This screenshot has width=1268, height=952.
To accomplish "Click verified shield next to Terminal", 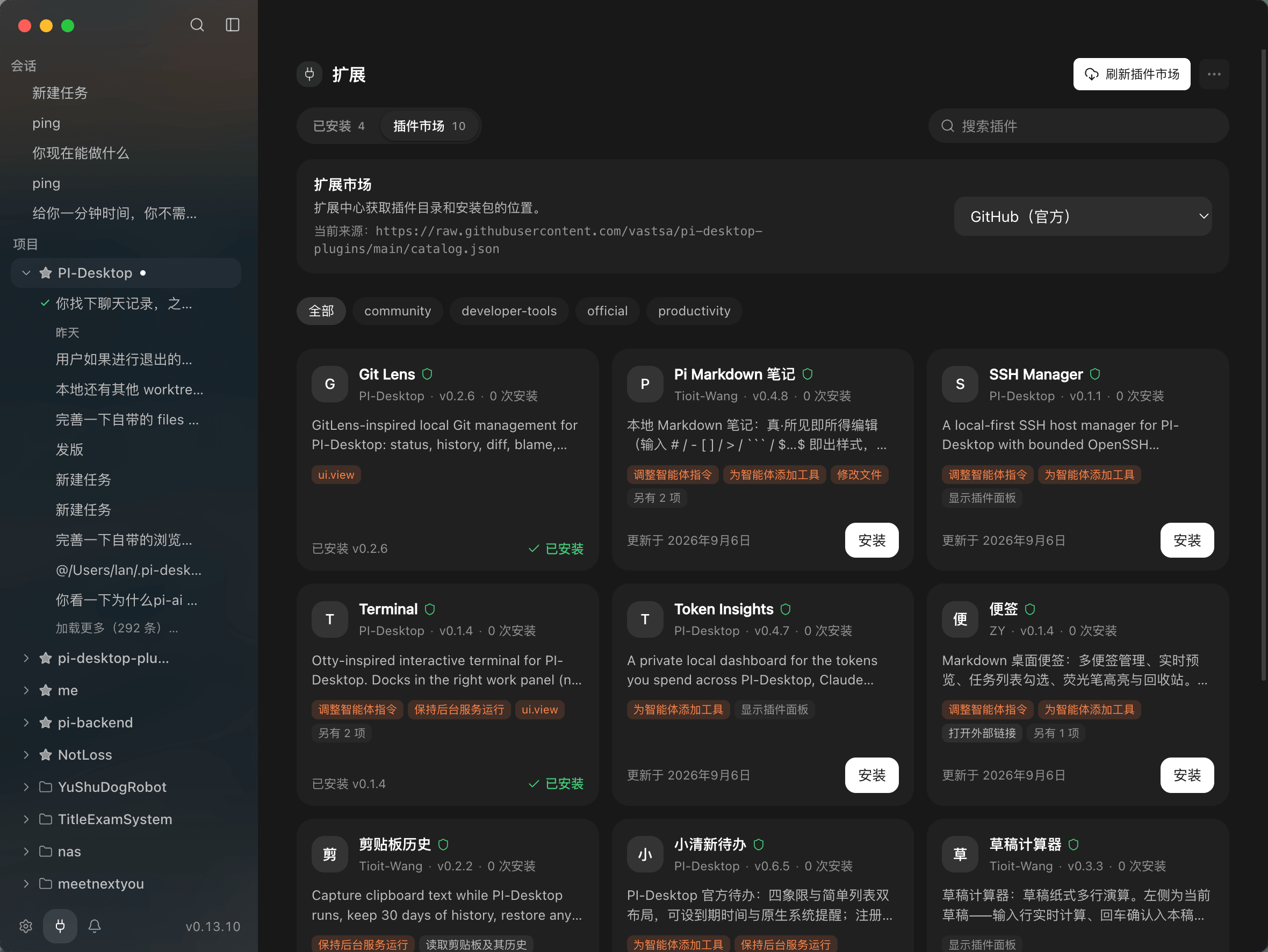I will tap(430, 609).
